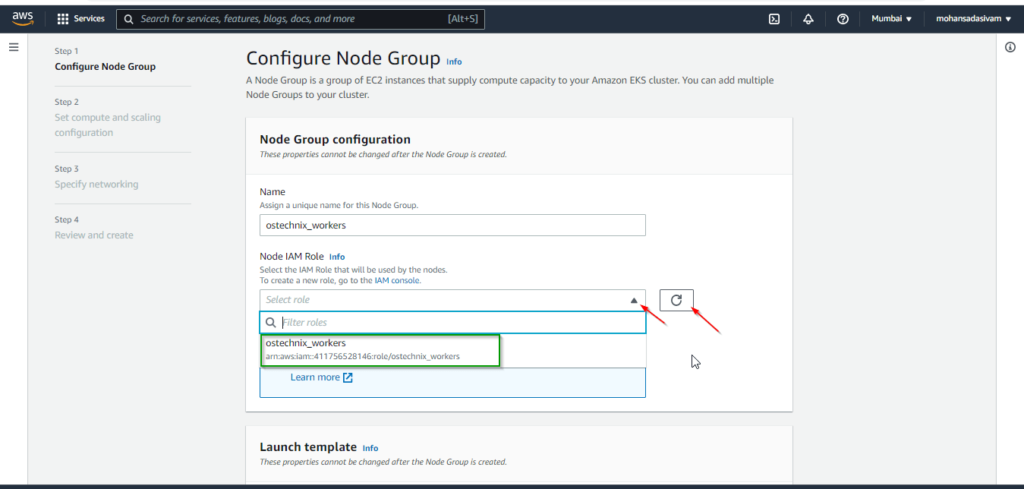Select the Review and create step
The height and width of the screenshot is (489, 1024).
[94, 235]
